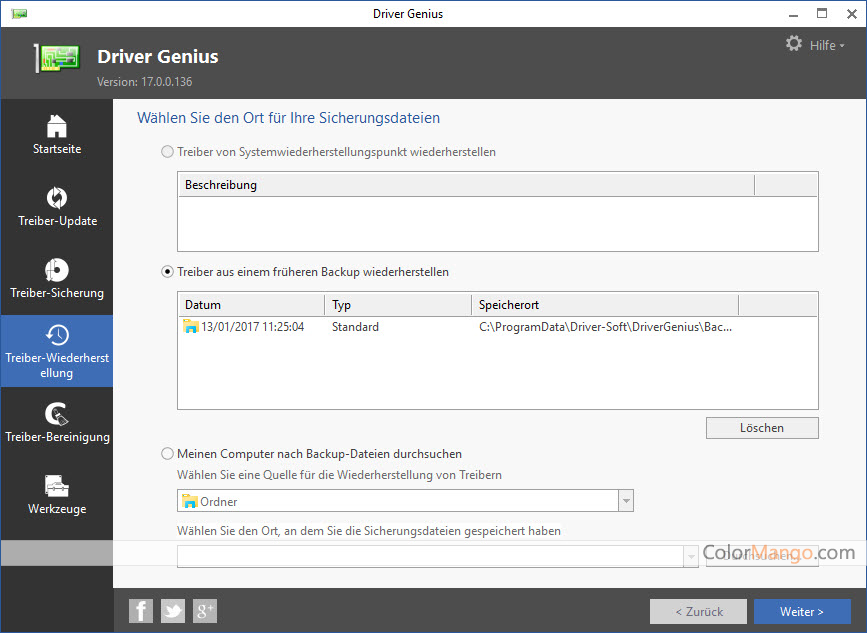Open the Facebook share icon
The width and height of the screenshot is (867, 633).
140,611
